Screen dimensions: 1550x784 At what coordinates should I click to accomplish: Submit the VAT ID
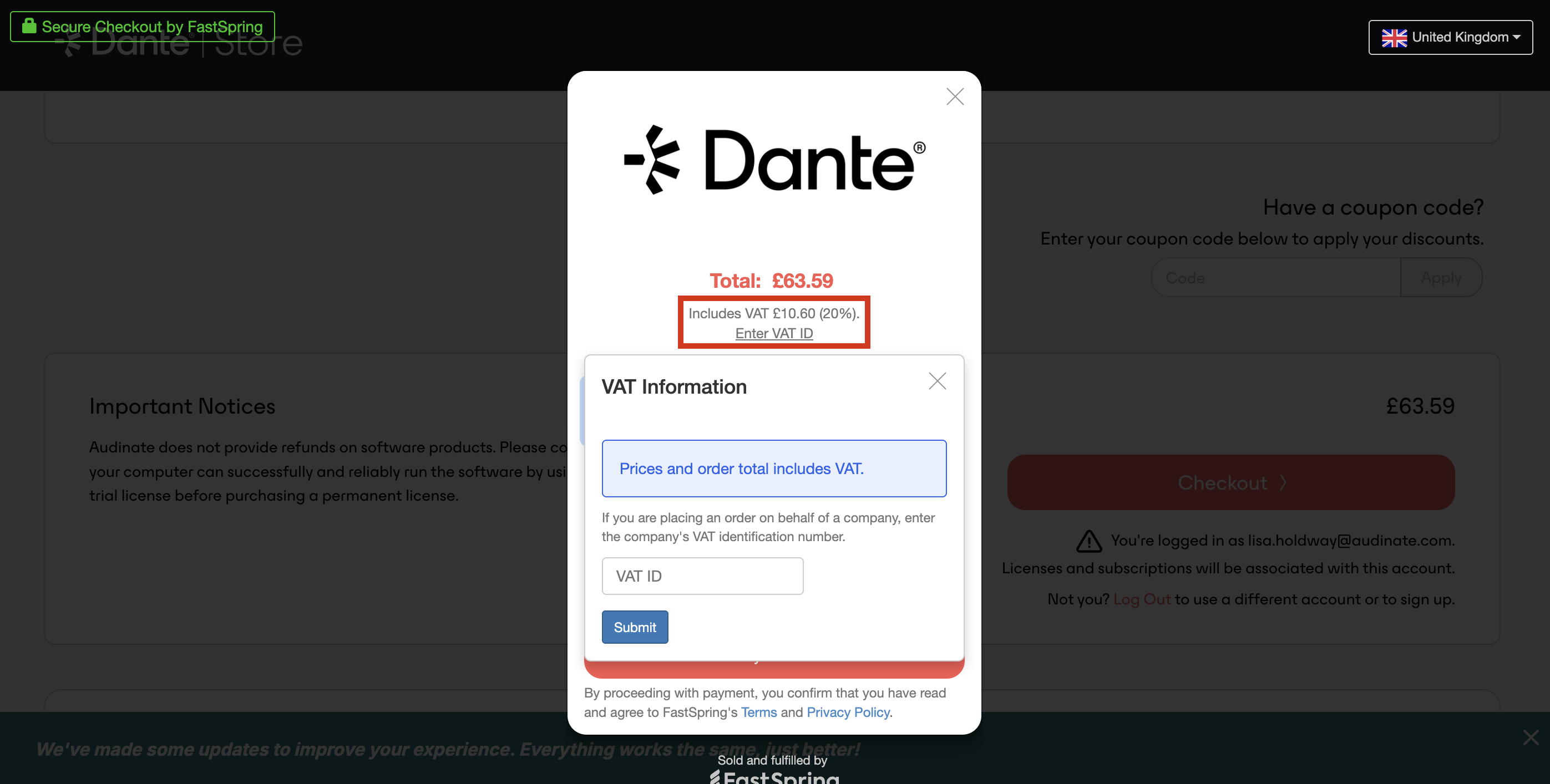(635, 627)
